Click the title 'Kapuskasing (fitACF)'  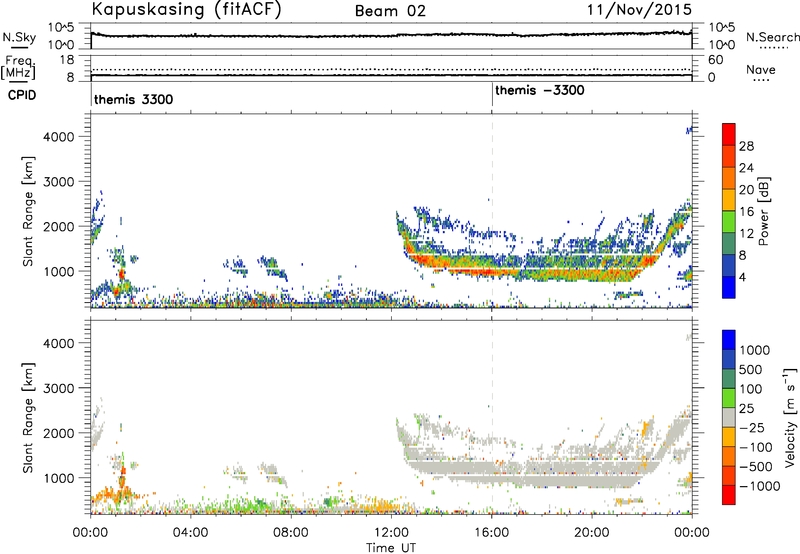coord(186,9)
